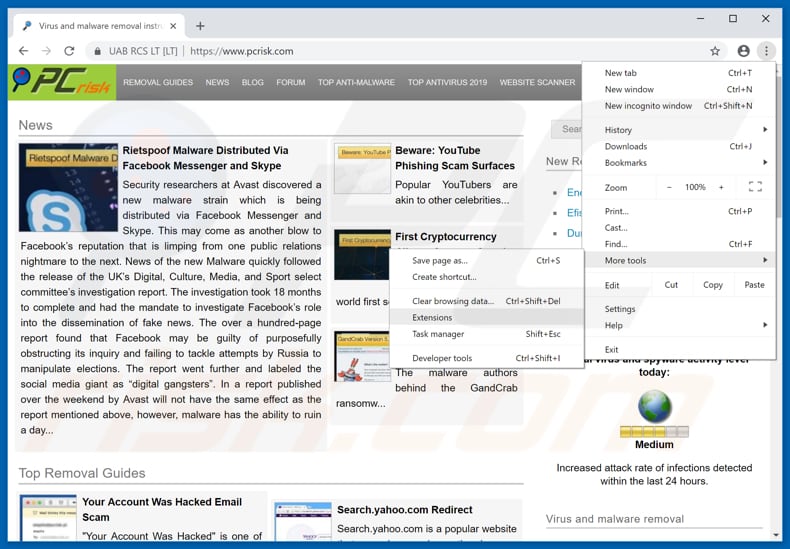Toggle fullscreen icon in Zoom row
Image resolution: width=790 pixels, height=549 pixels.
(x=755, y=187)
